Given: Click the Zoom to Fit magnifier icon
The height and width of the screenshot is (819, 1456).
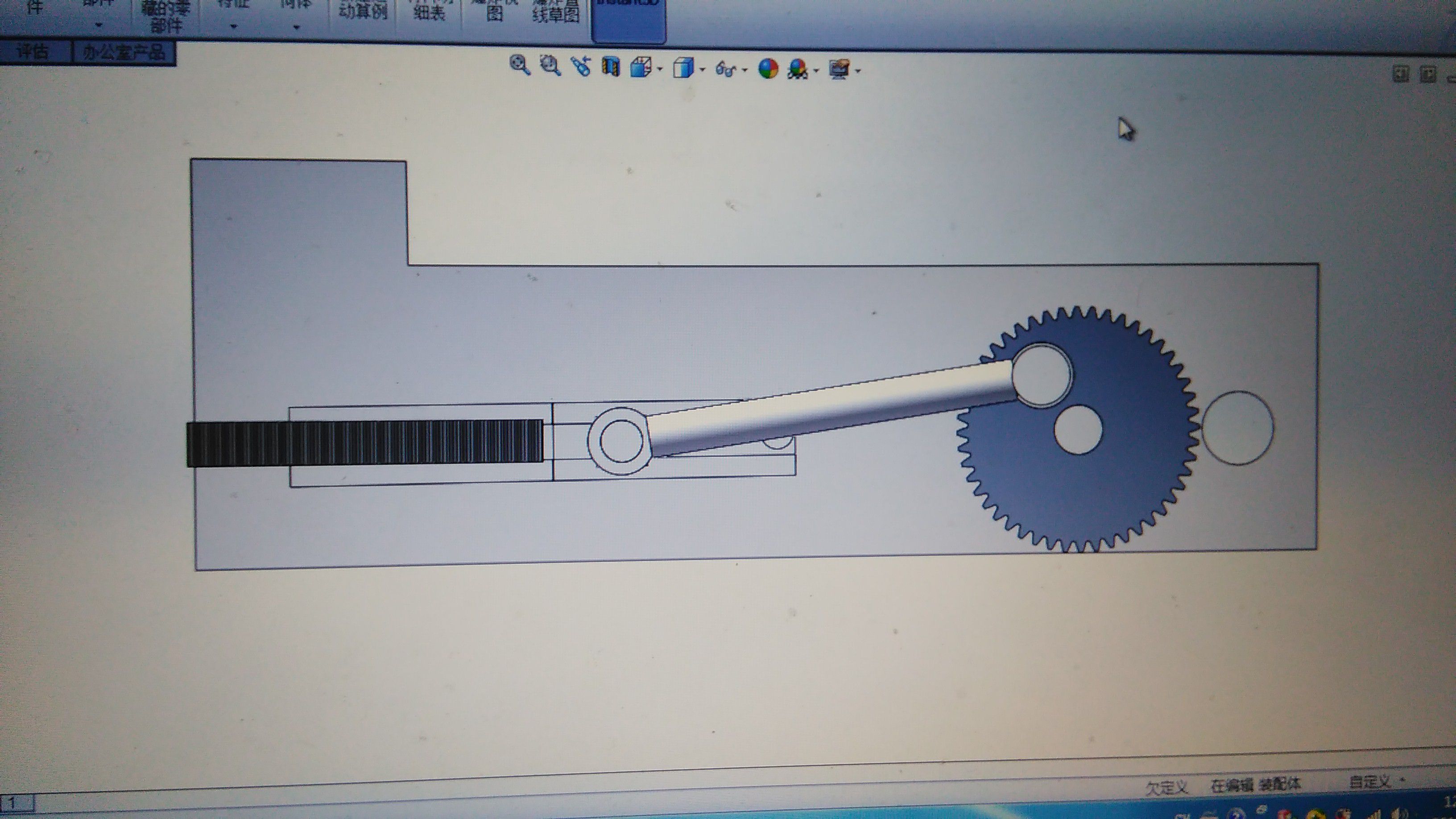Looking at the screenshot, I should coord(519,65).
